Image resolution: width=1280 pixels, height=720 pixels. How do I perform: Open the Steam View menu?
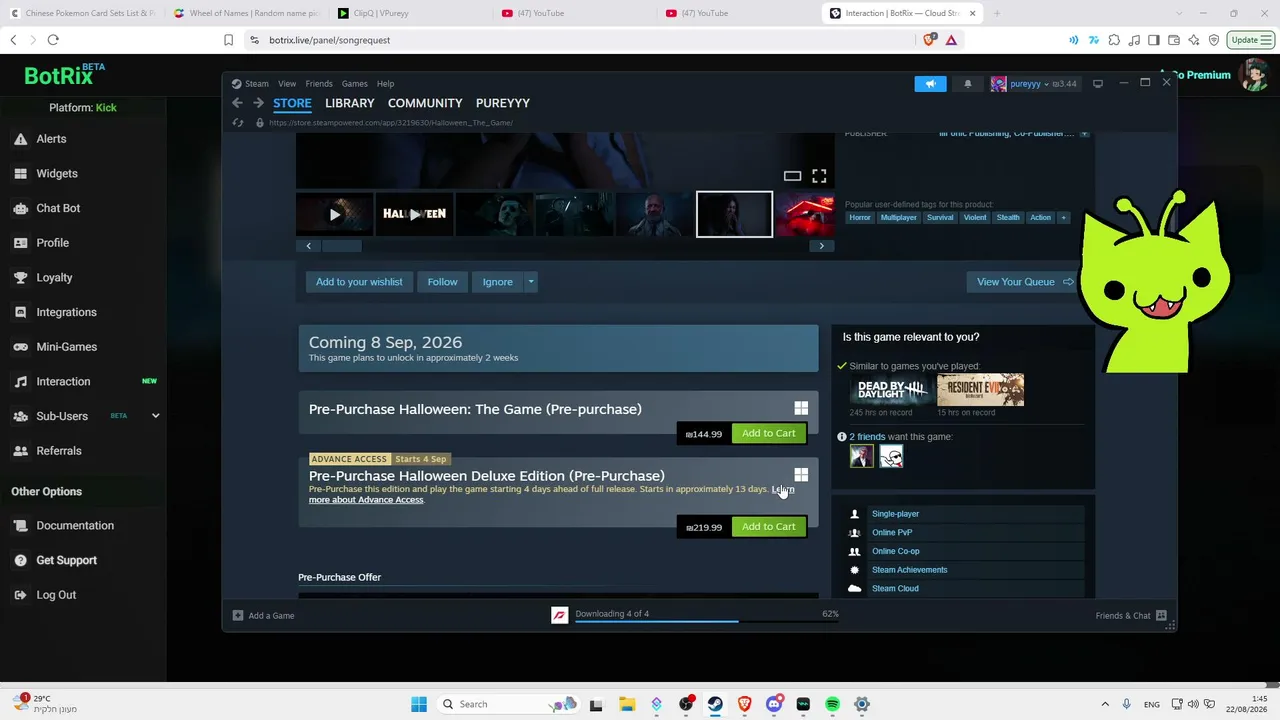point(287,84)
